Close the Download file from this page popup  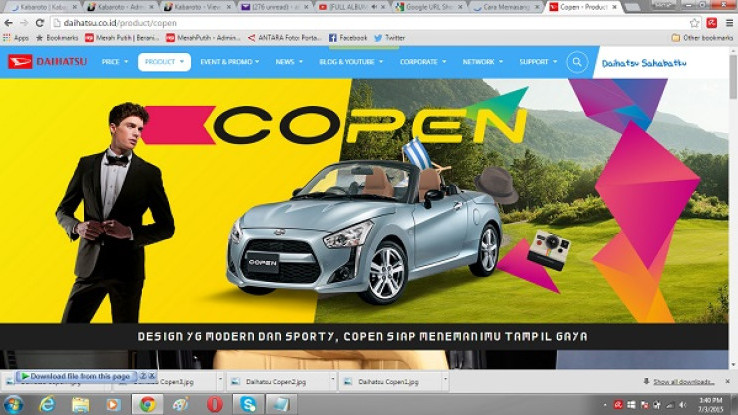pos(152,376)
